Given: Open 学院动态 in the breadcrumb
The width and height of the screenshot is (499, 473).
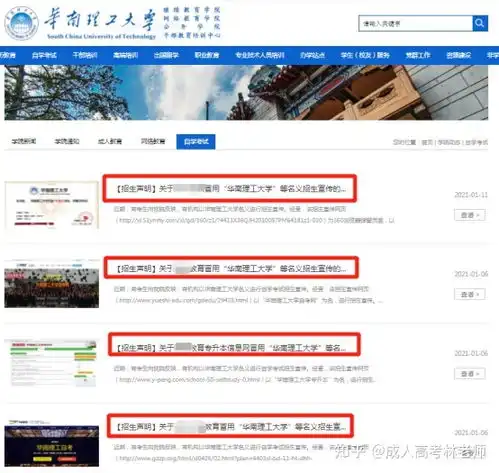Looking at the screenshot, I should (449, 142).
